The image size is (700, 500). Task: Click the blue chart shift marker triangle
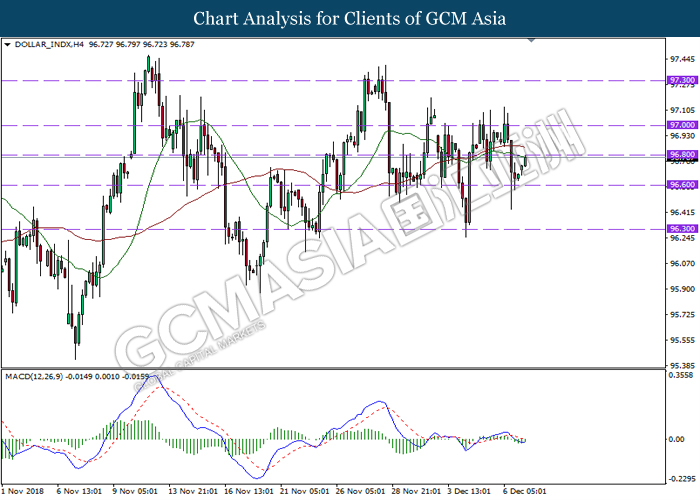531,40
